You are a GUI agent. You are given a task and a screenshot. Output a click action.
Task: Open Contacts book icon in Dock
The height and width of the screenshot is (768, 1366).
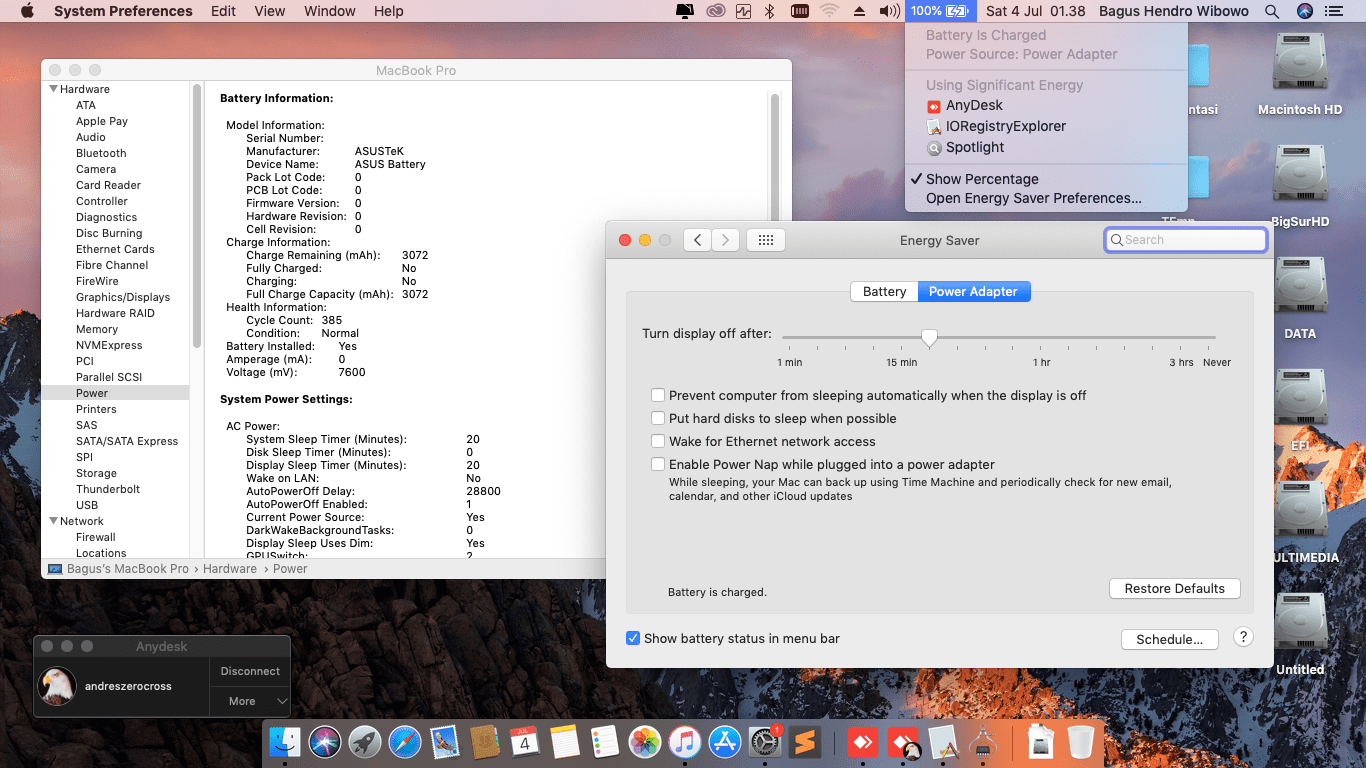(x=485, y=742)
